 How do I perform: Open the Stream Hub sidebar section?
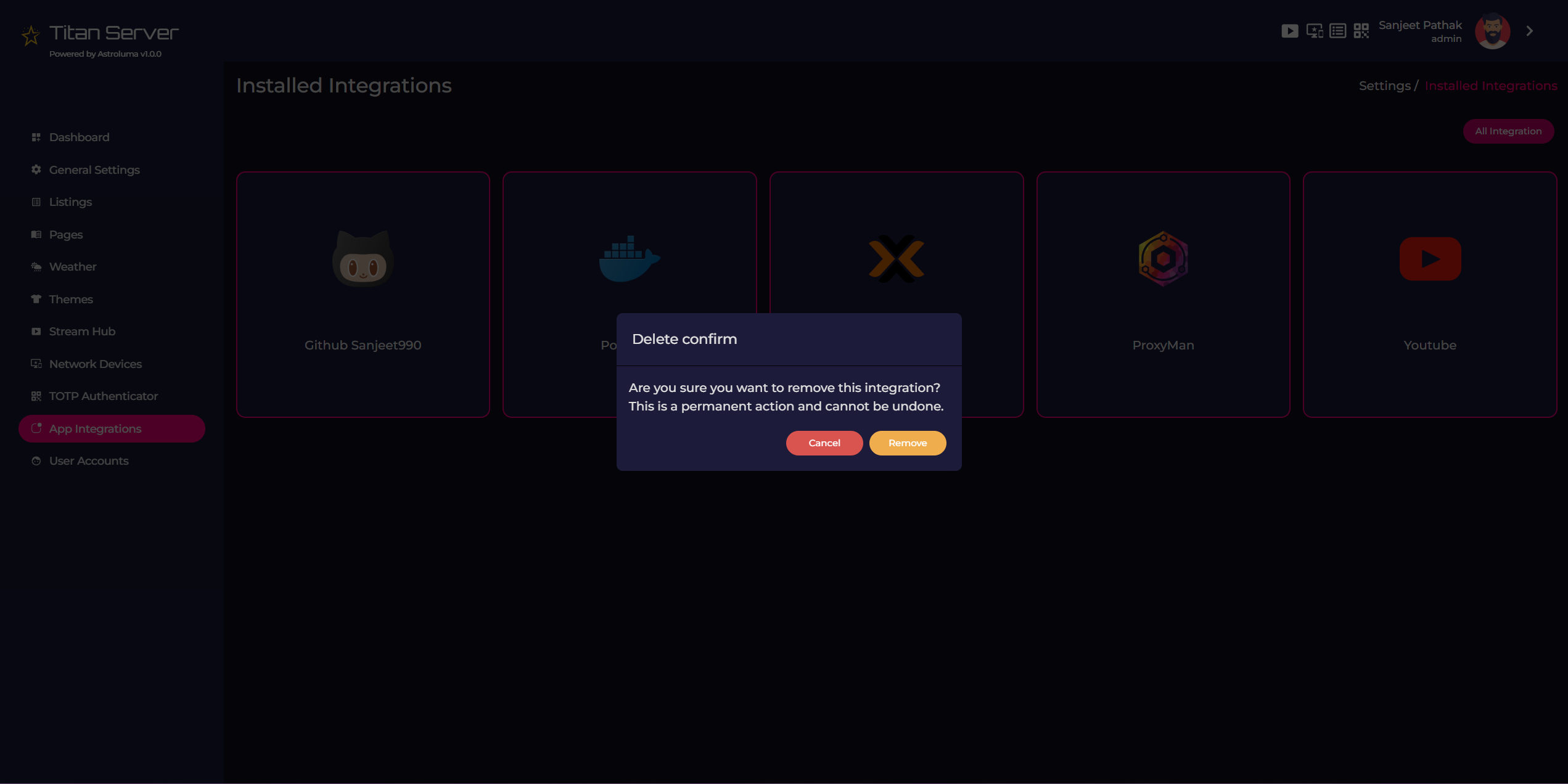tap(81, 331)
